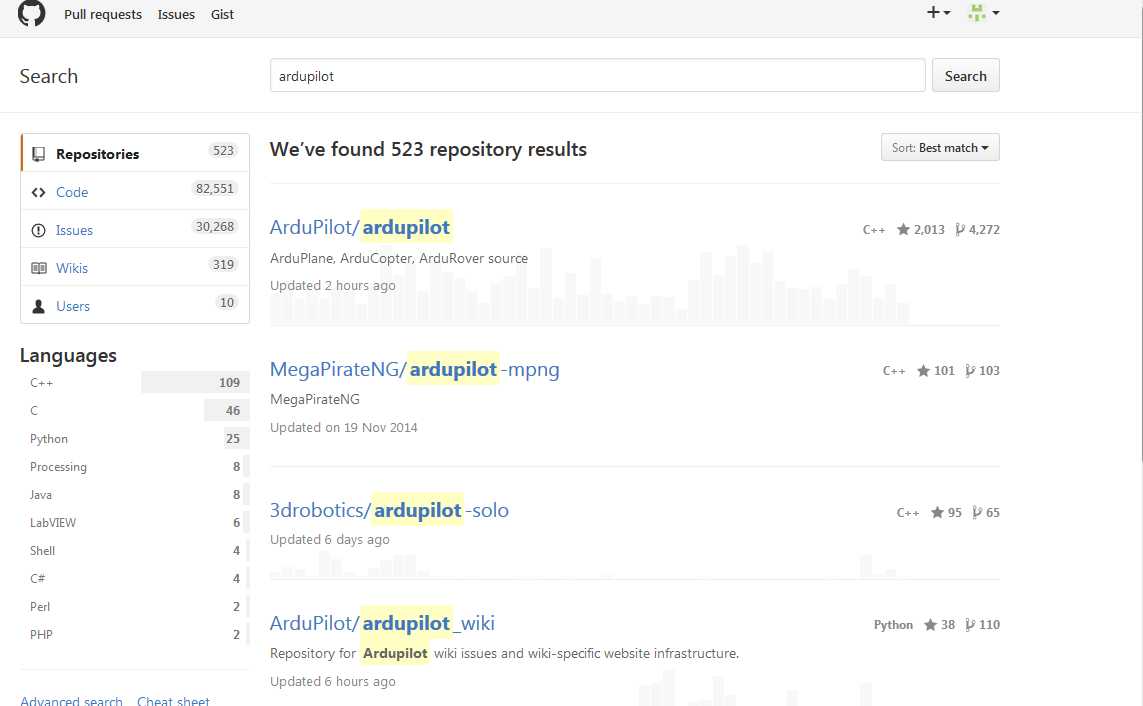The height and width of the screenshot is (706, 1143).
Task: Click fork icon for ardupilot_wiki (110)
Action: [x=970, y=624]
